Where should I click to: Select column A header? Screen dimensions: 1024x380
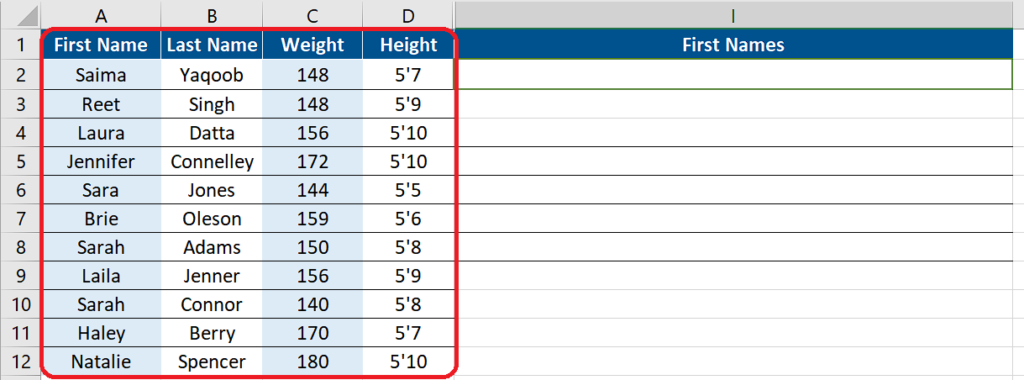[101, 16]
